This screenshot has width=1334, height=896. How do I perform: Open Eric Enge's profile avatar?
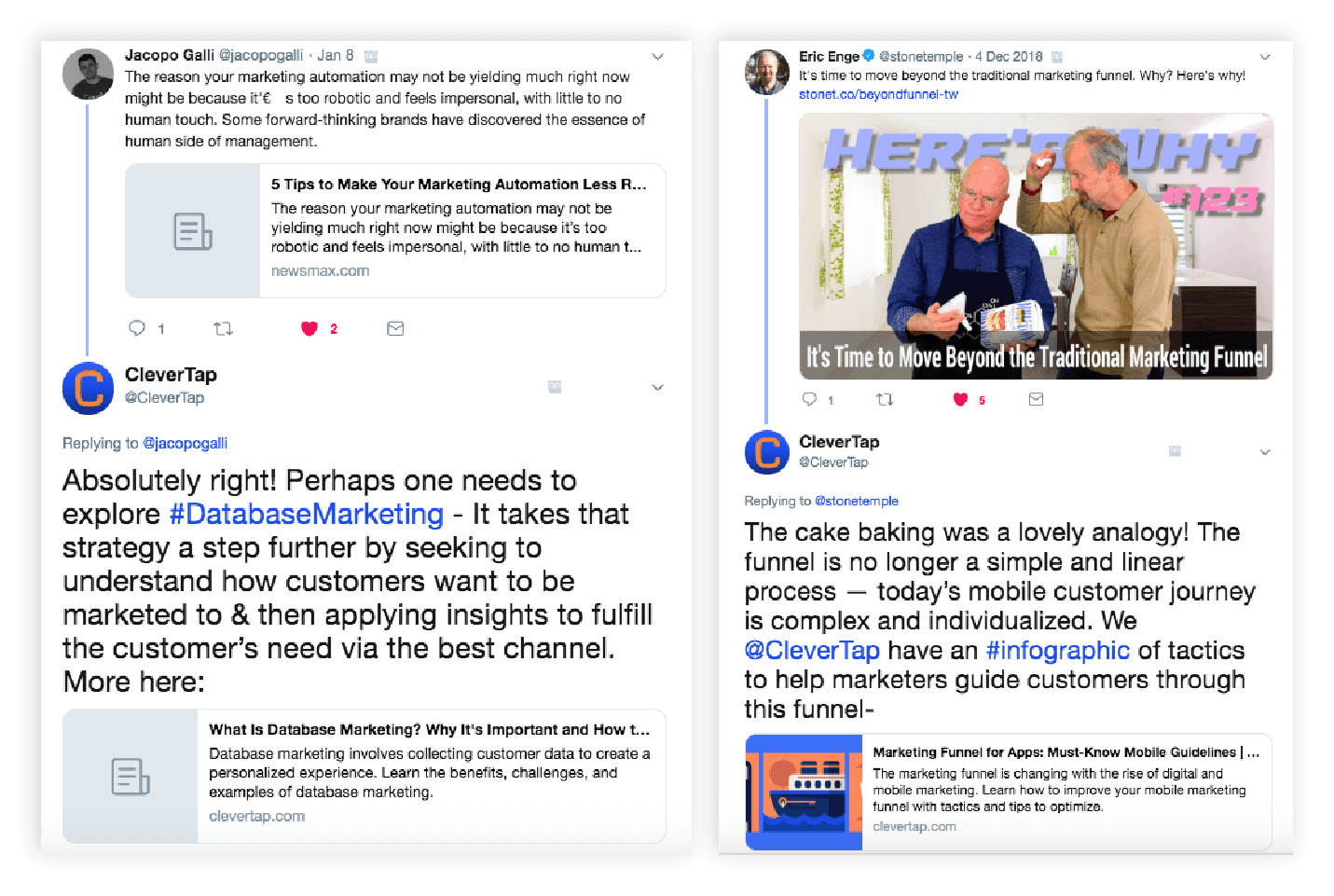[767, 73]
